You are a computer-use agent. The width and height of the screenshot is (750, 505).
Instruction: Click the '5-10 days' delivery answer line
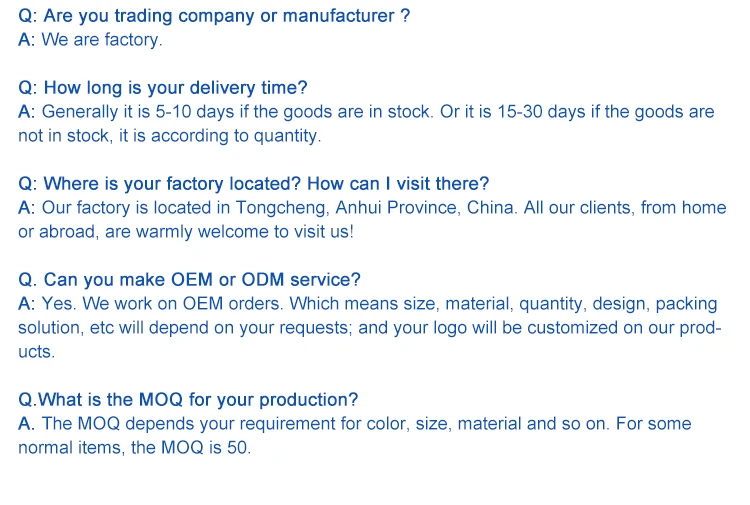366,112
